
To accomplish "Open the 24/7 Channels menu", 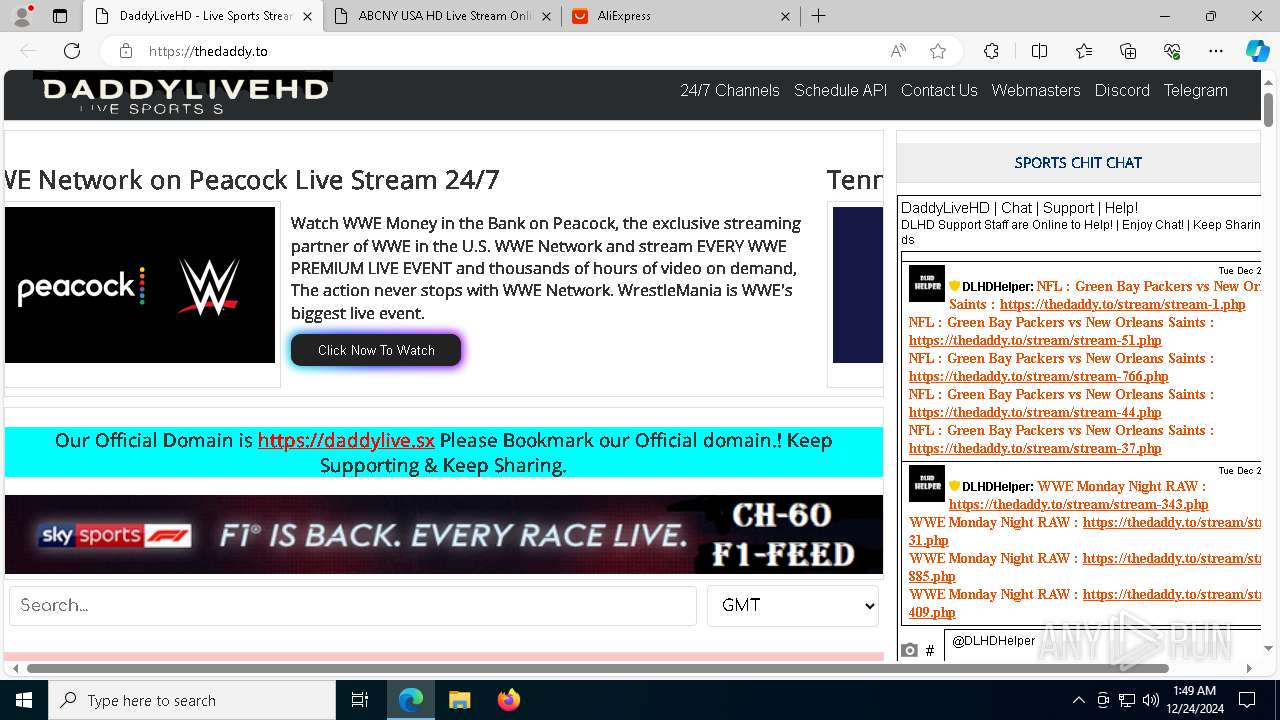I will click(730, 90).
